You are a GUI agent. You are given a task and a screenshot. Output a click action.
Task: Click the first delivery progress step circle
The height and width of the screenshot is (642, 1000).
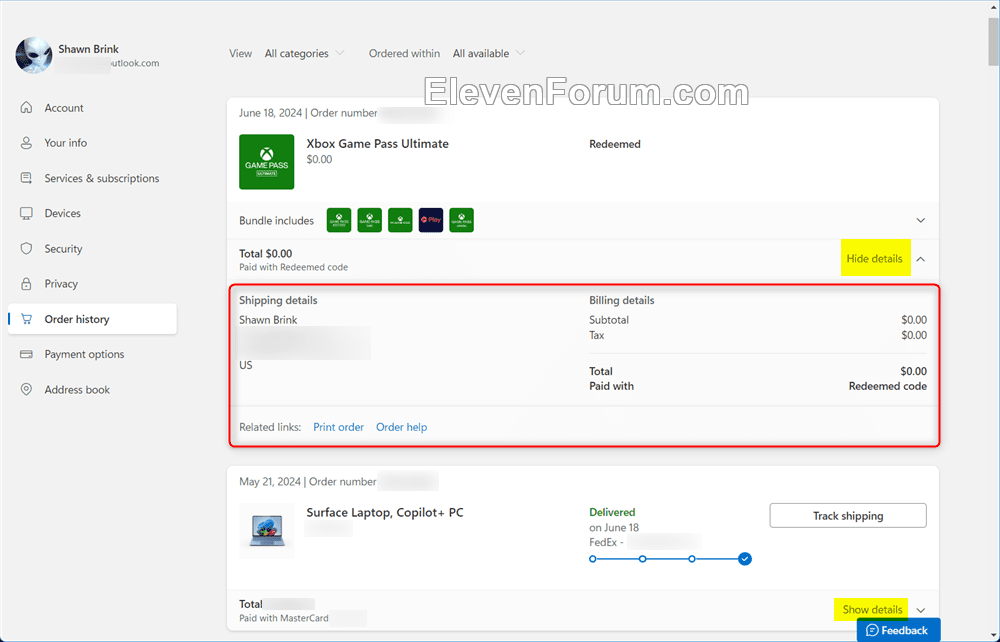(x=592, y=559)
